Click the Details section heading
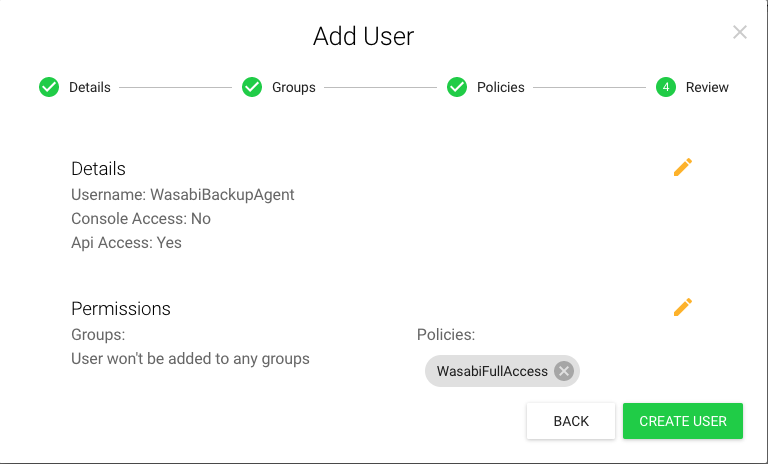The image size is (768, 464). pyautogui.click(x=98, y=169)
